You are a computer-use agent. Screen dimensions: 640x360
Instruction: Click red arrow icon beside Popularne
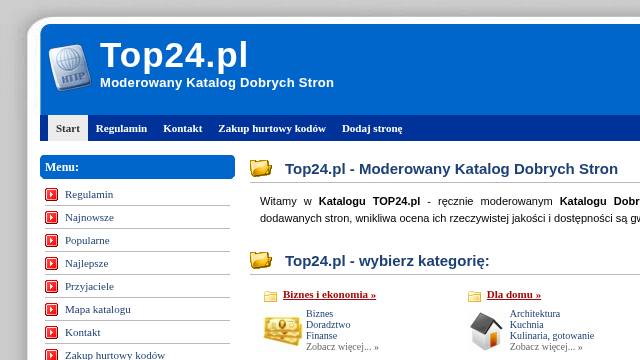tap(51, 241)
